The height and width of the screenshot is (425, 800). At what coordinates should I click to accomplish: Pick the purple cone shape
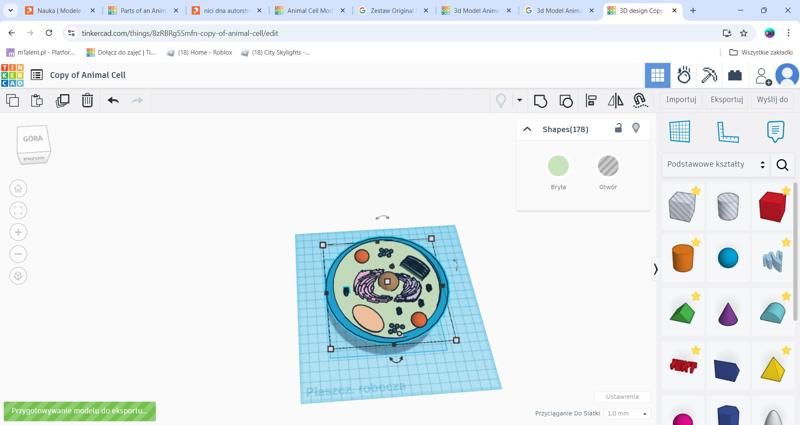(x=728, y=313)
